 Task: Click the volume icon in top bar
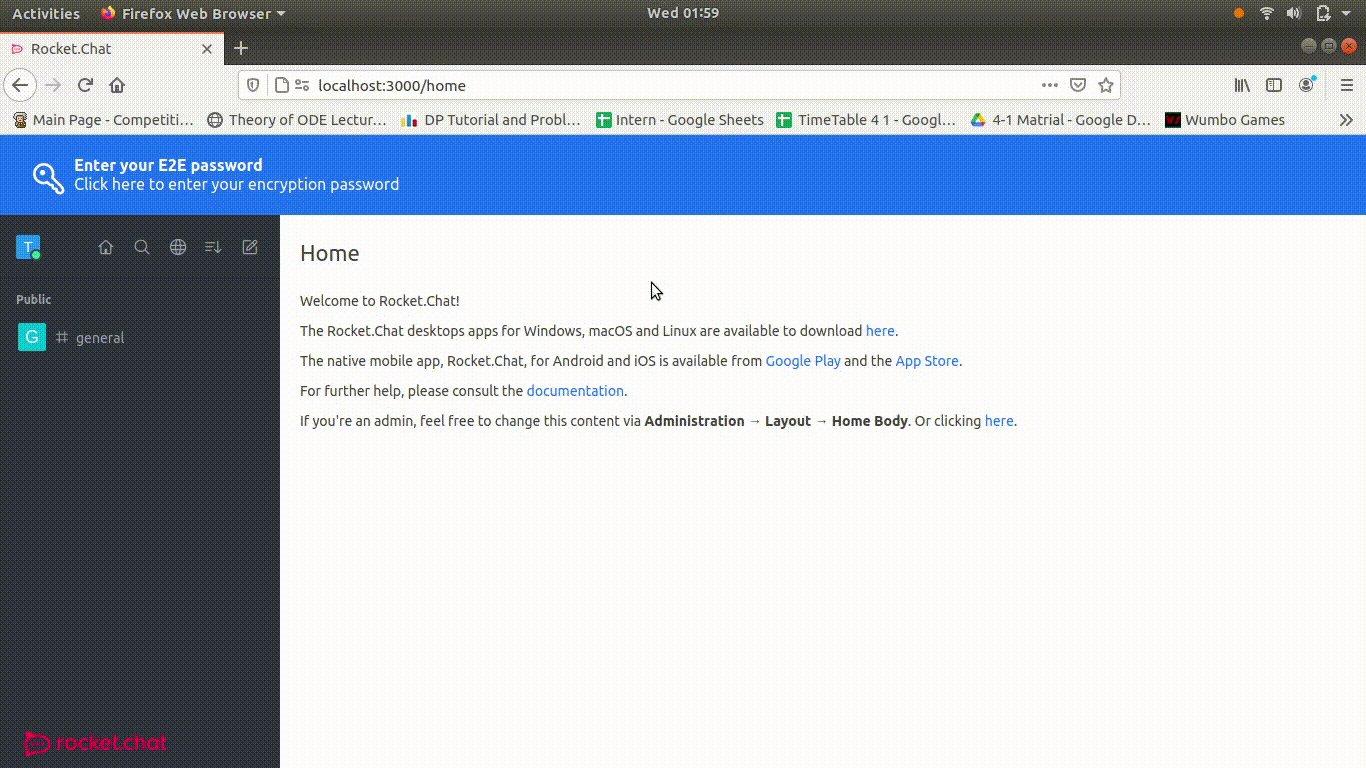coord(1294,13)
